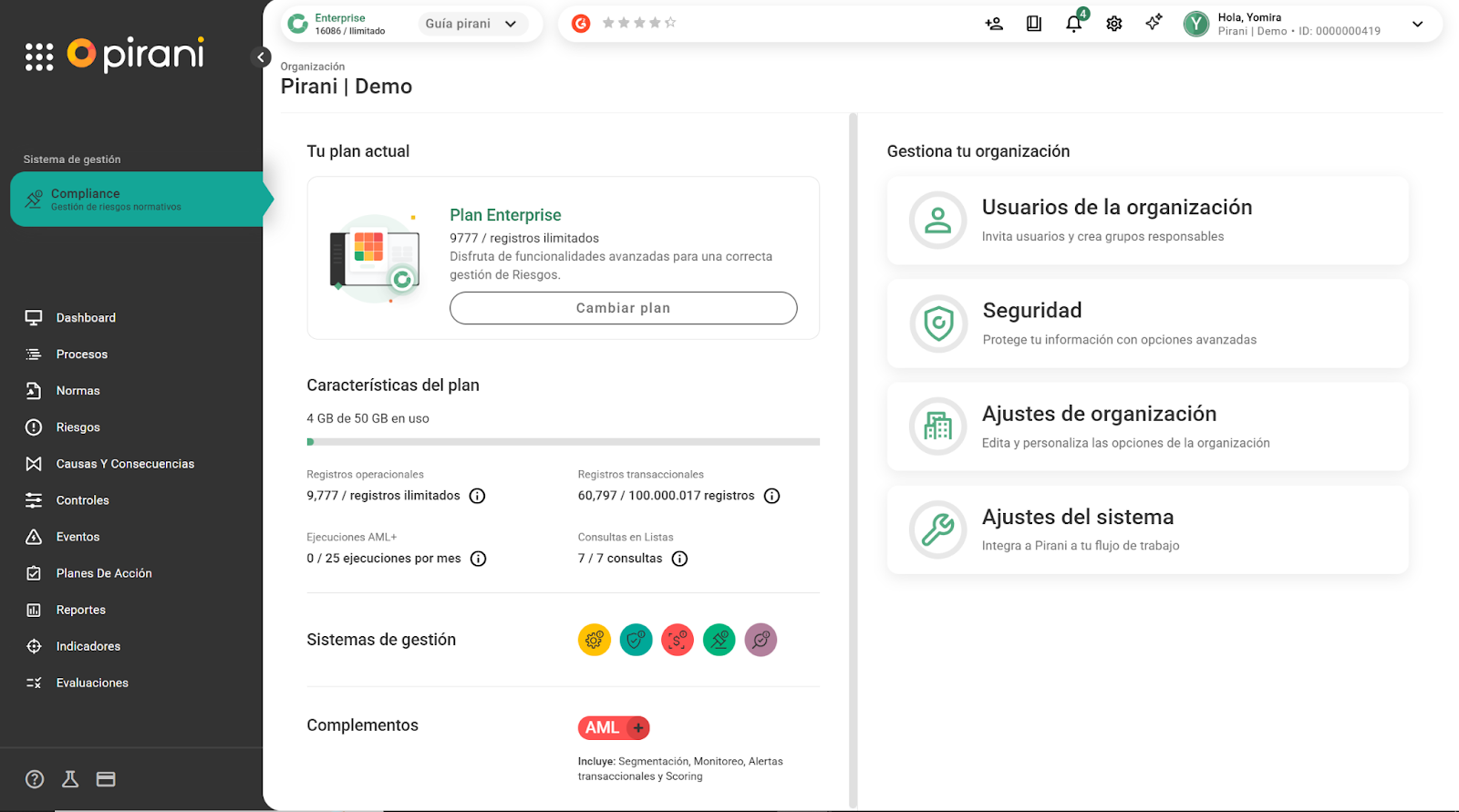Click the storage usage progress bar
1459x812 pixels.
[x=563, y=442]
